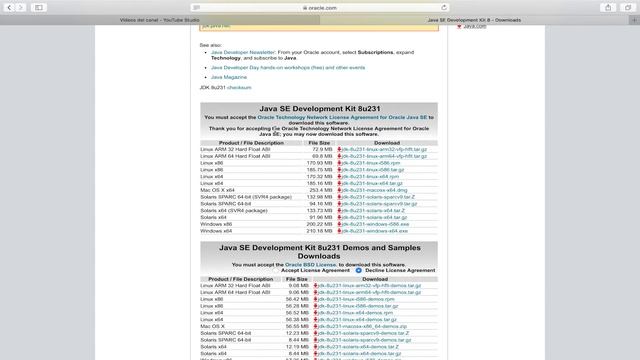Show the Safari sidebar
The image size is (640, 360).
[39, 7]
